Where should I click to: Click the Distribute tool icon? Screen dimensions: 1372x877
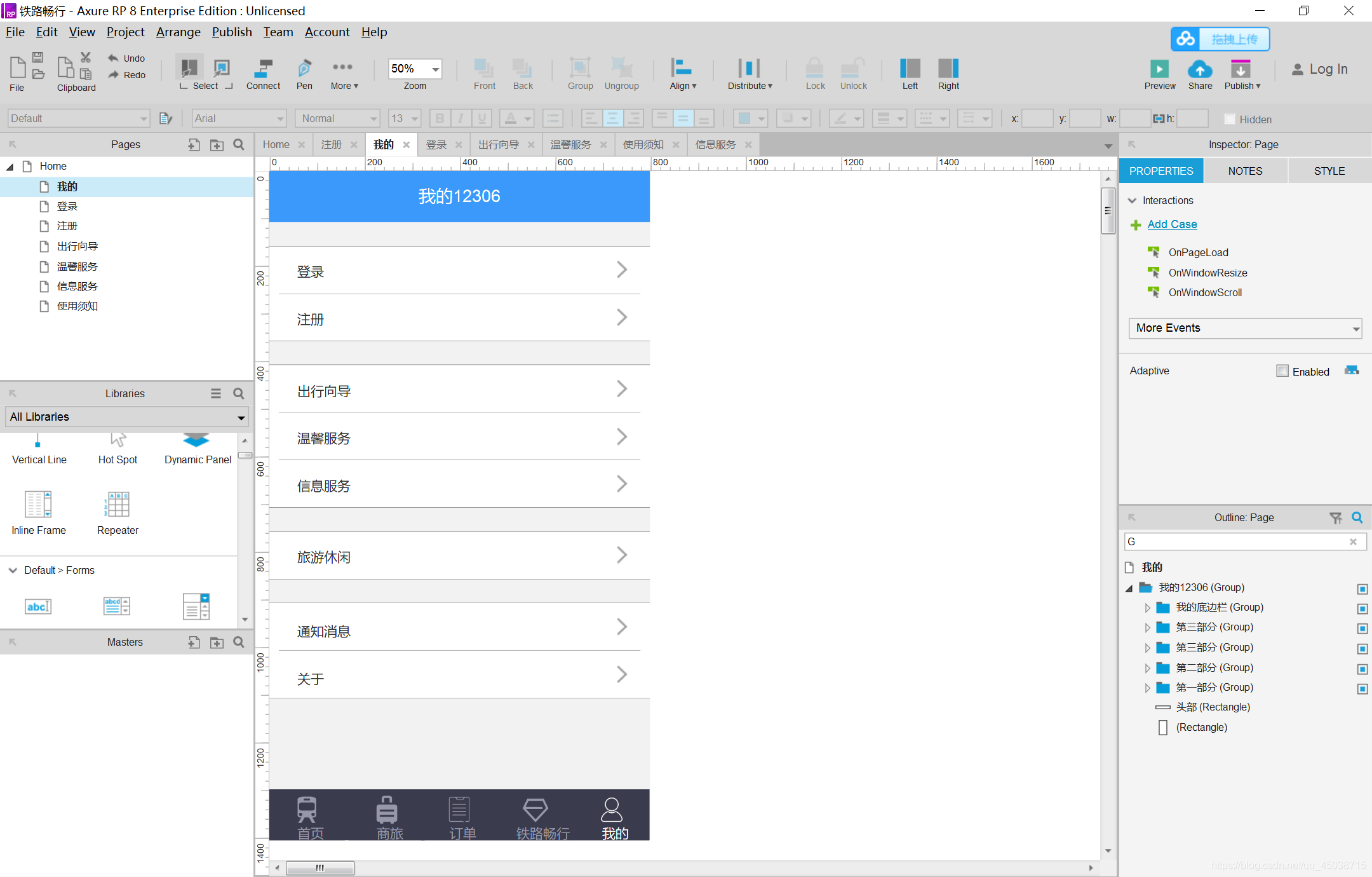[x=749, y=69]
